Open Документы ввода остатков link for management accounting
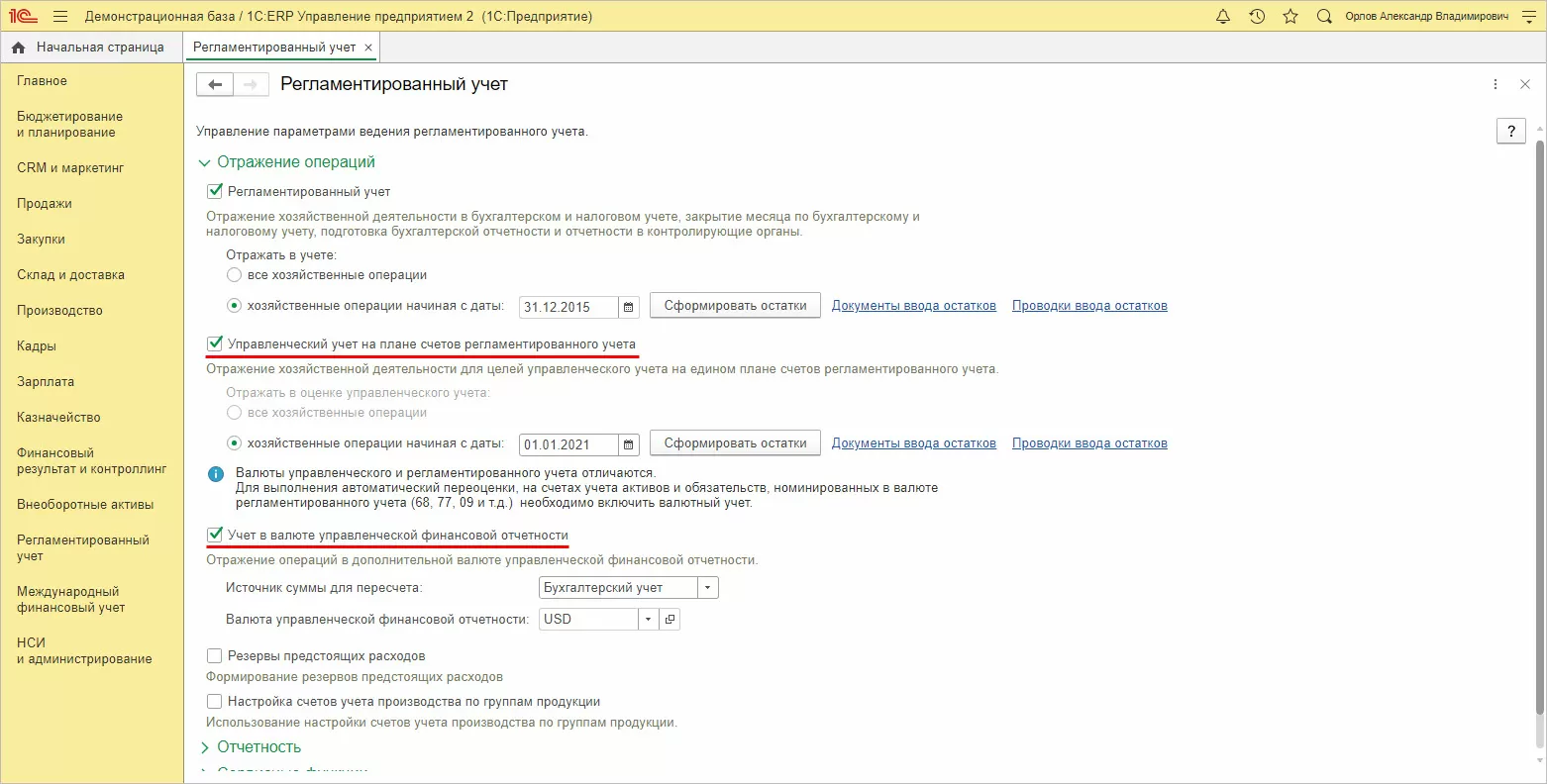The height and width of the screenshot is (784, 1547). 914,443
